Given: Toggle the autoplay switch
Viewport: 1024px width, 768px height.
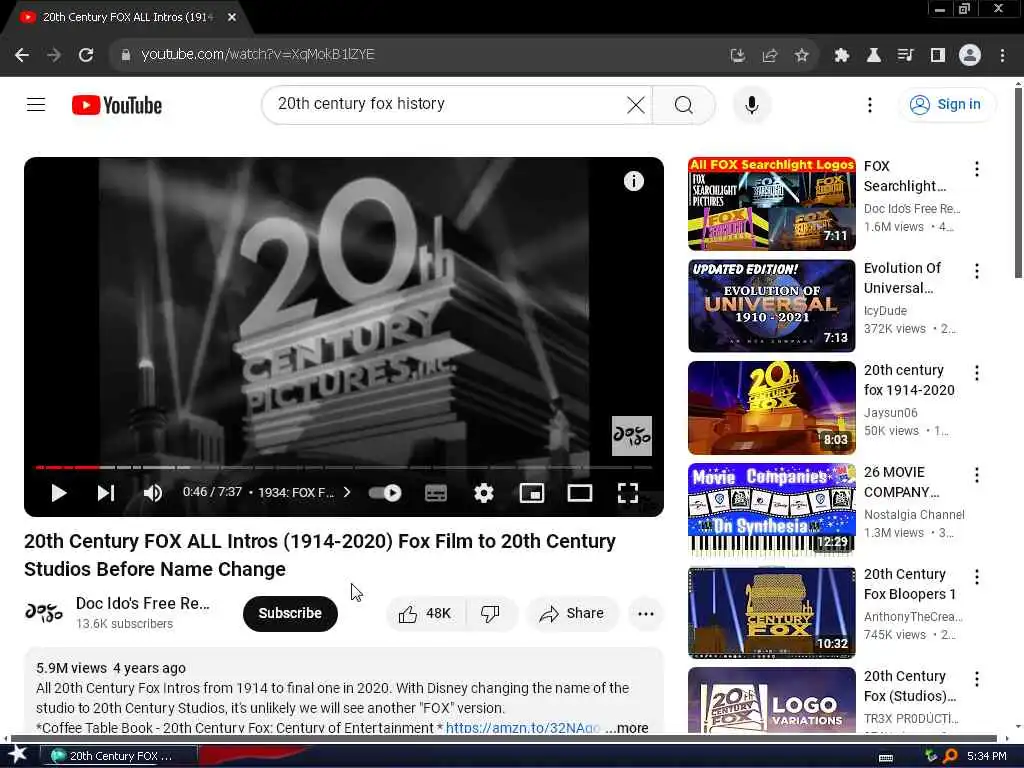Looking at the screenshot, I should pos(385,493).
